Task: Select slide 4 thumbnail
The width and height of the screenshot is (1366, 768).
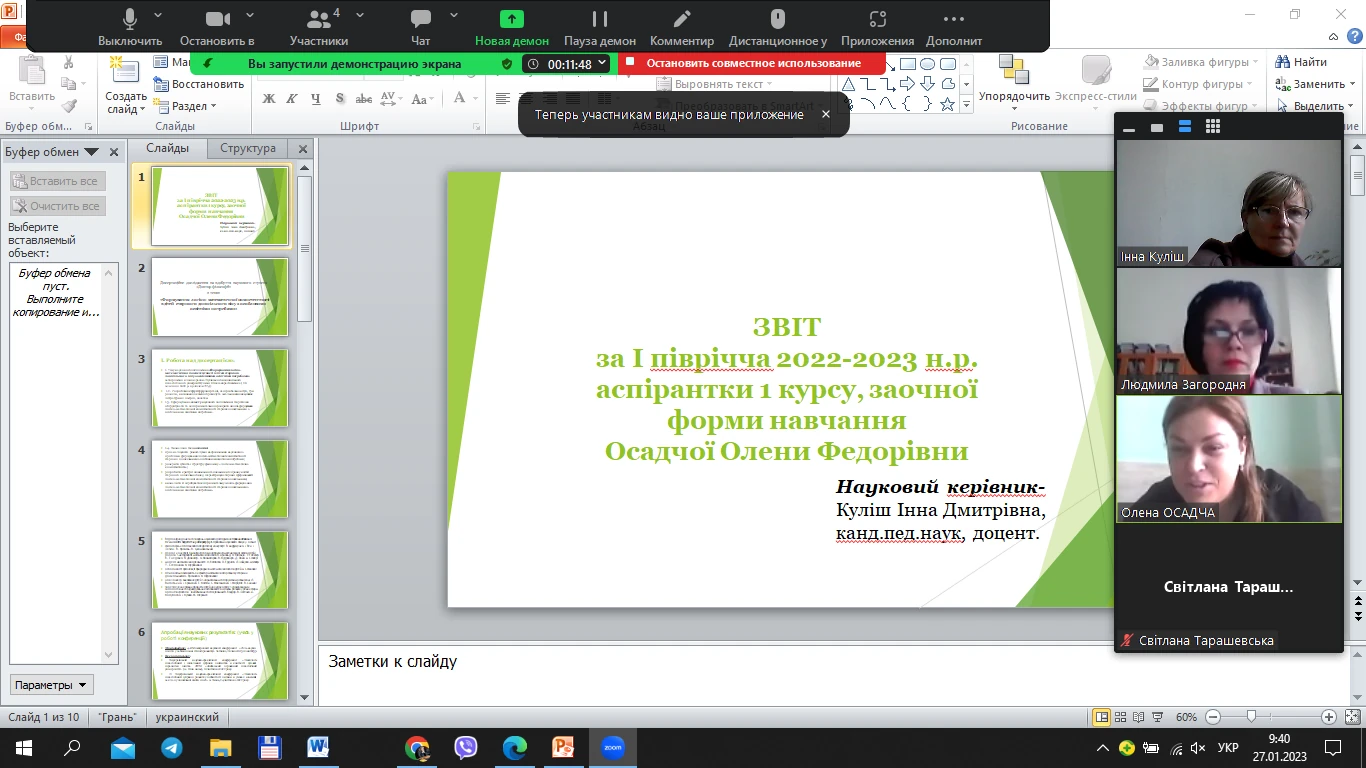Action: [220, 480]
